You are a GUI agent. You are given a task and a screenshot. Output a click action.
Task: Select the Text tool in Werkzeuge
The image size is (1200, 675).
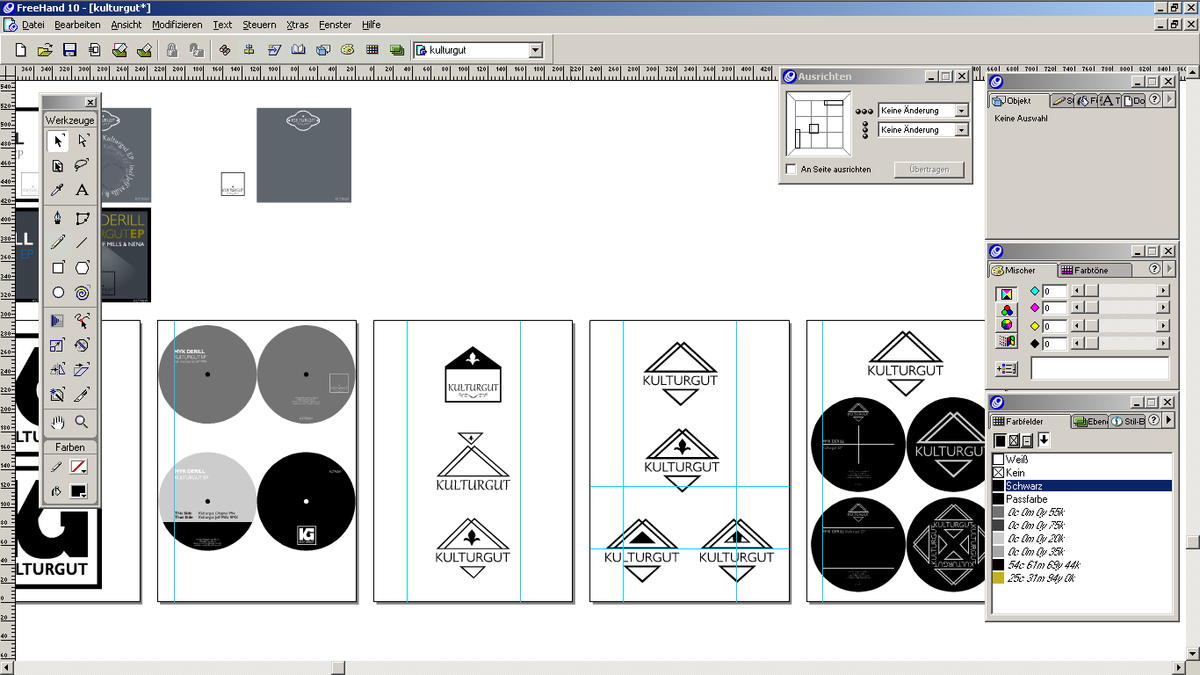82,190
